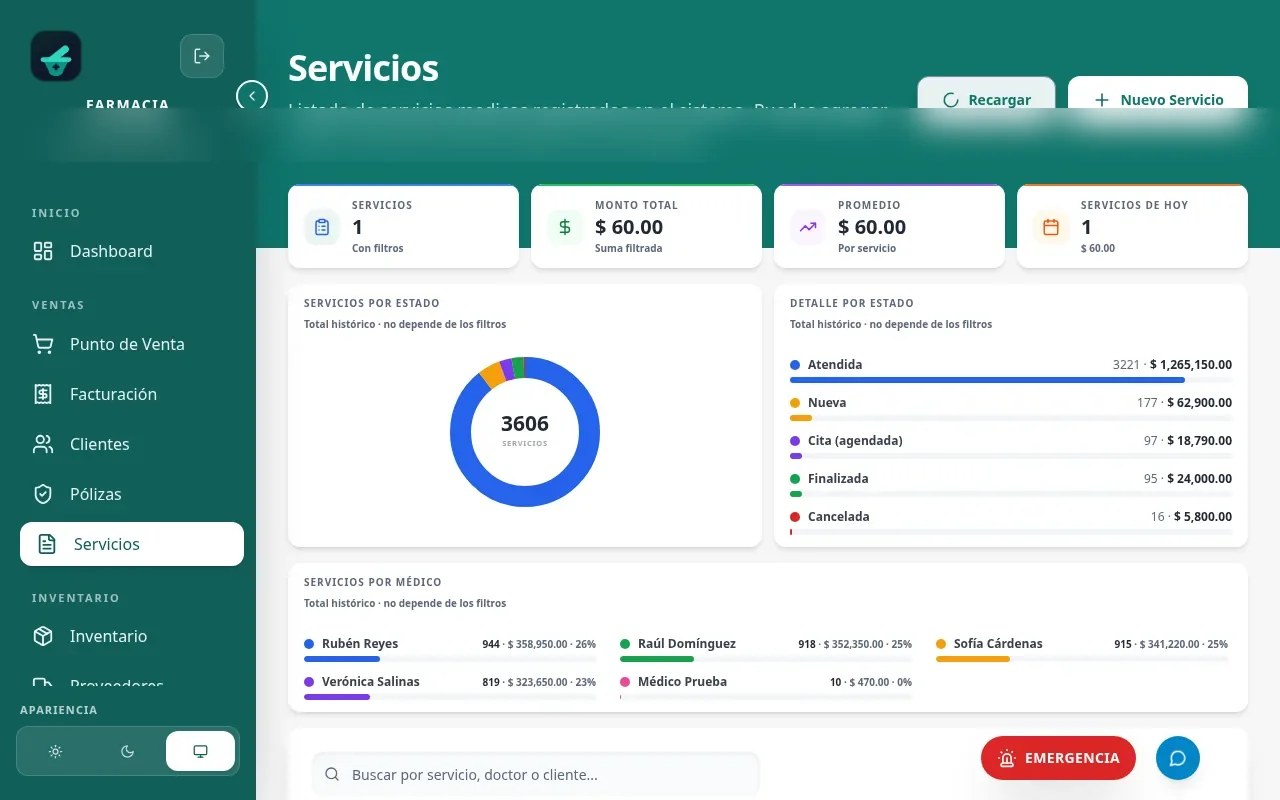This screenshot has height=800, width=1280.
Task: Click the $ 1,265,150.00 amount
Action: click(x=1191, y=365)
